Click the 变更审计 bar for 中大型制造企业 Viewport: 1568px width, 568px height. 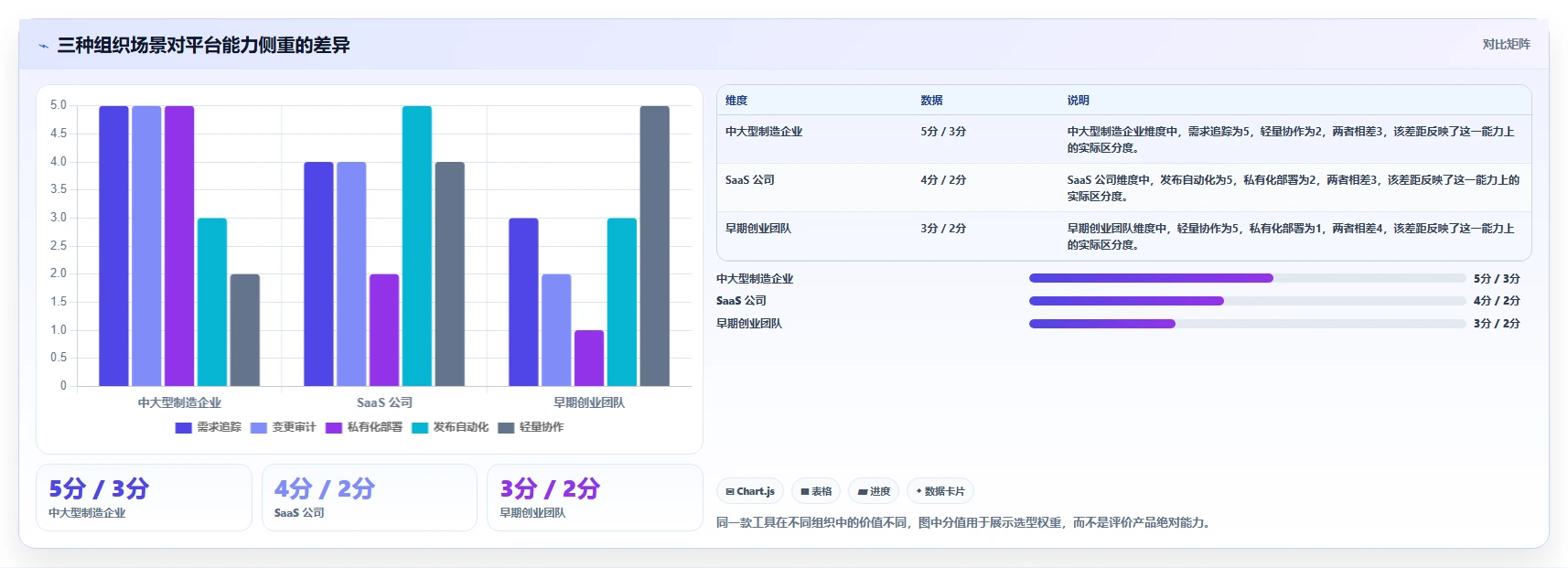tap(146, 246)
